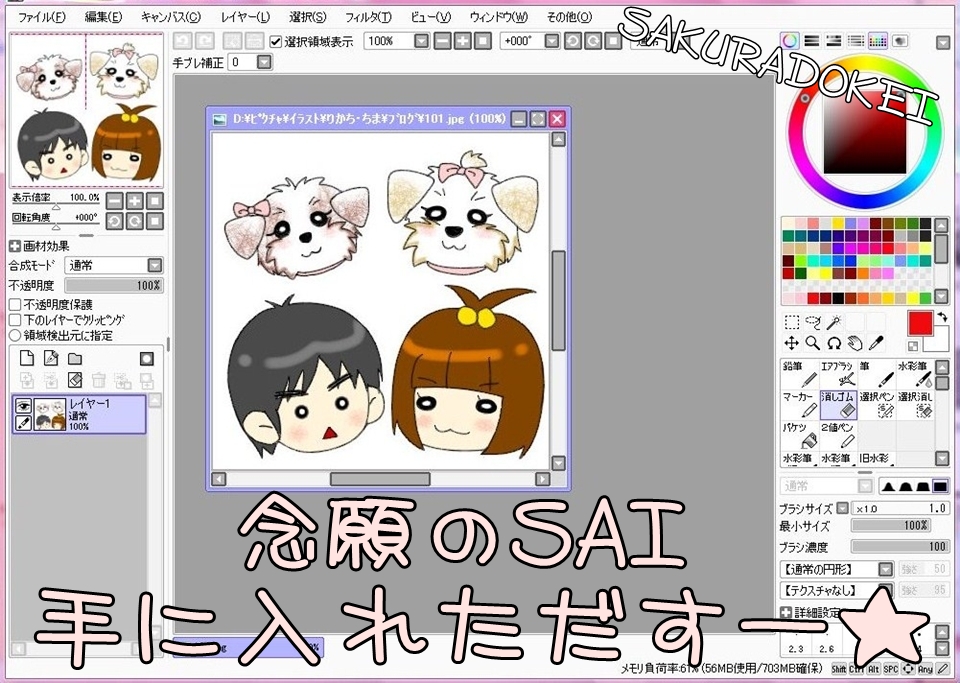Image resolution: width=960 pixels, height=683 pixels.
Task: Hide レイヤー1 with eye icon
Action: [23, 406]
